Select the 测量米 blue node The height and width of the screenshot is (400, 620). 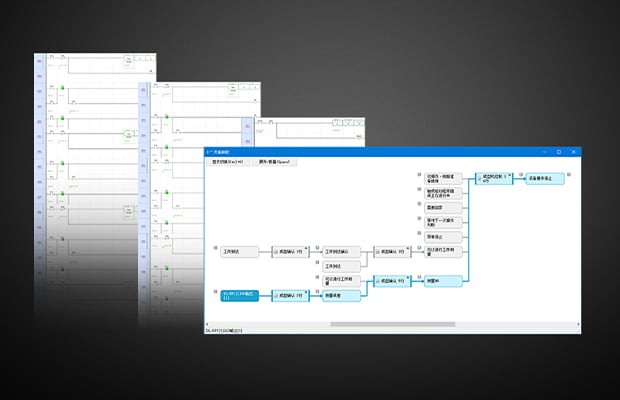pyautogui.click(x=441, y=282)
